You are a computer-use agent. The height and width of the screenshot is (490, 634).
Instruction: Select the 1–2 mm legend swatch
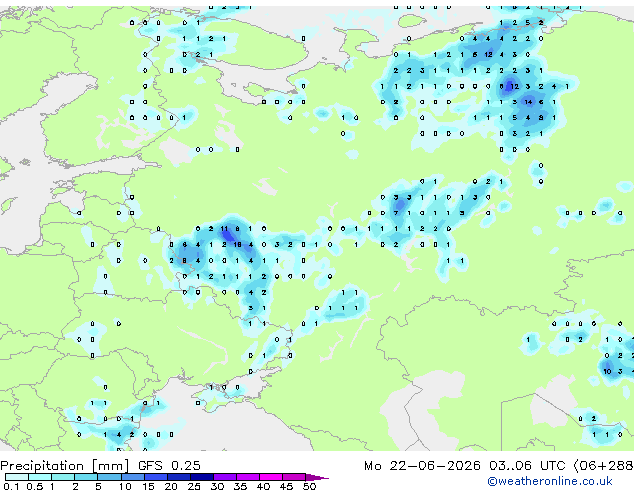tap(63, 477)
